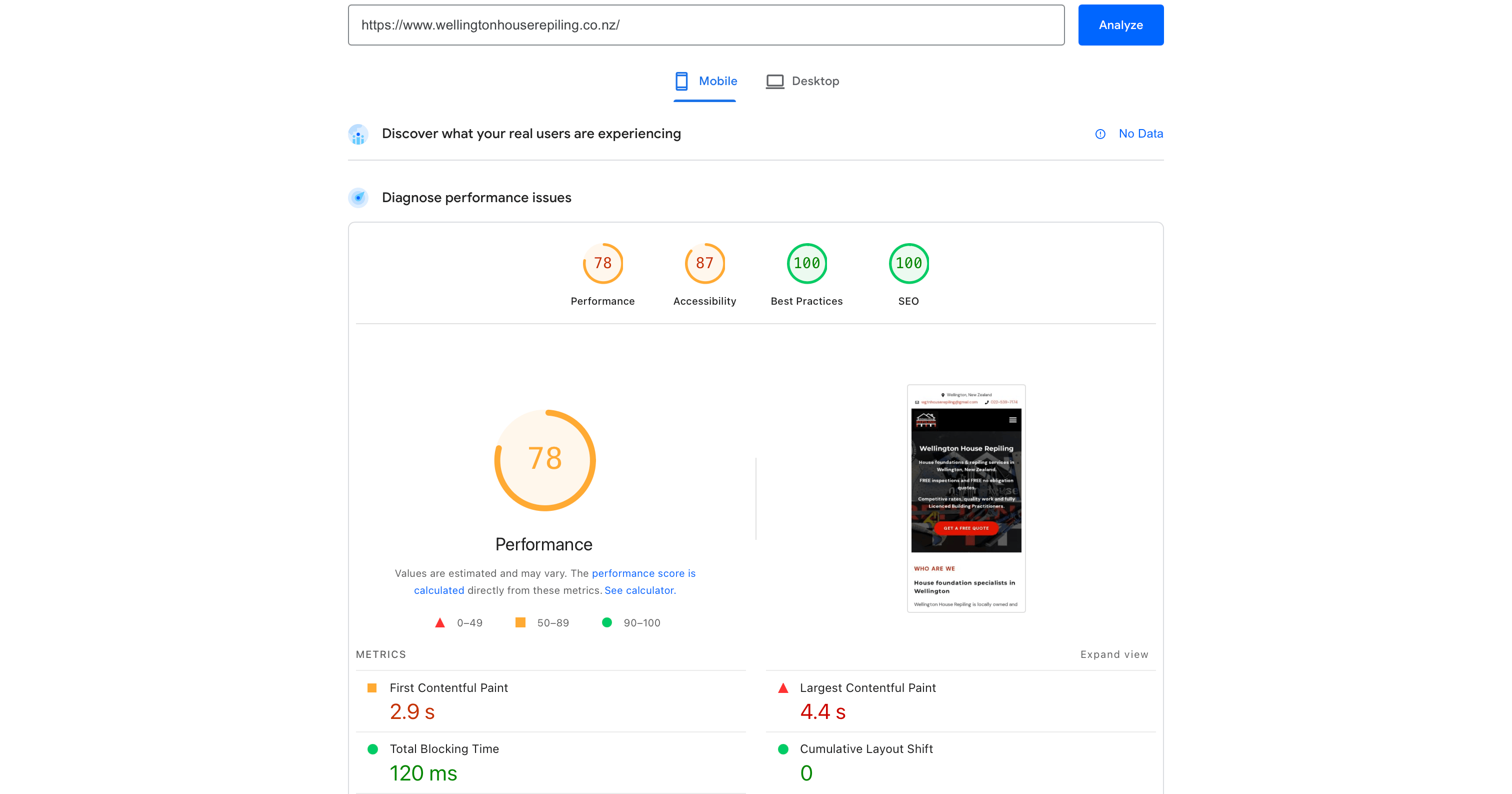The height and width of the screenshot is (794, 1512).
Task: Expand view for metrics section
Action: [1114, 654]
